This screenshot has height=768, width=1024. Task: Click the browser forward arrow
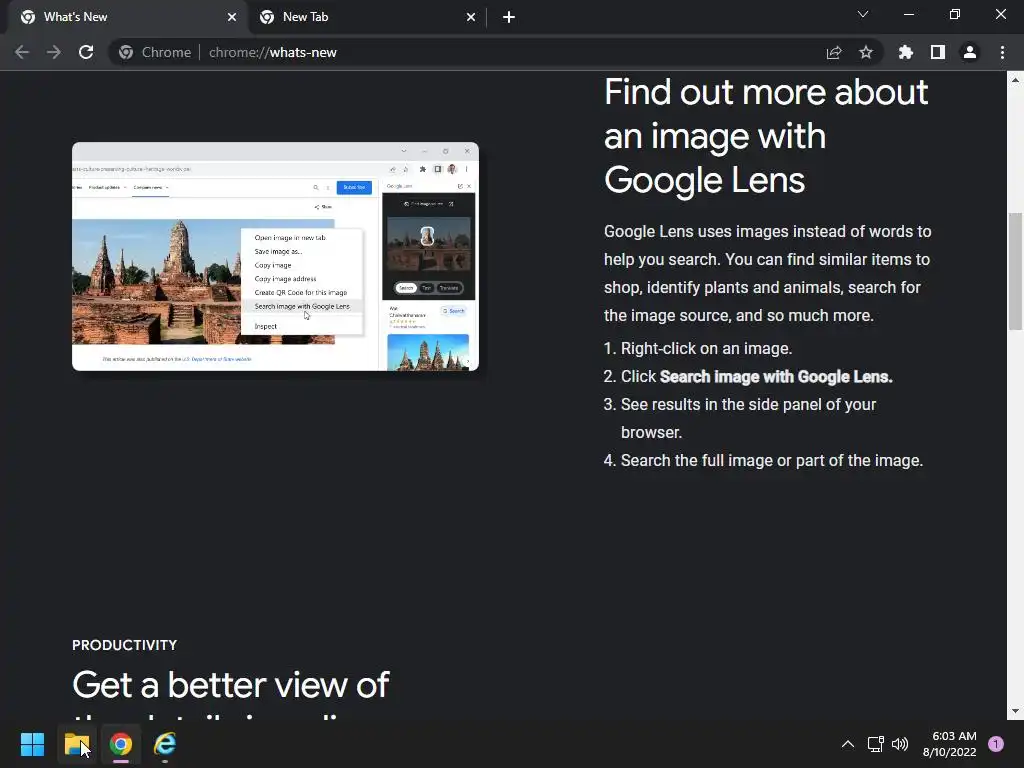tap(54, 52)
